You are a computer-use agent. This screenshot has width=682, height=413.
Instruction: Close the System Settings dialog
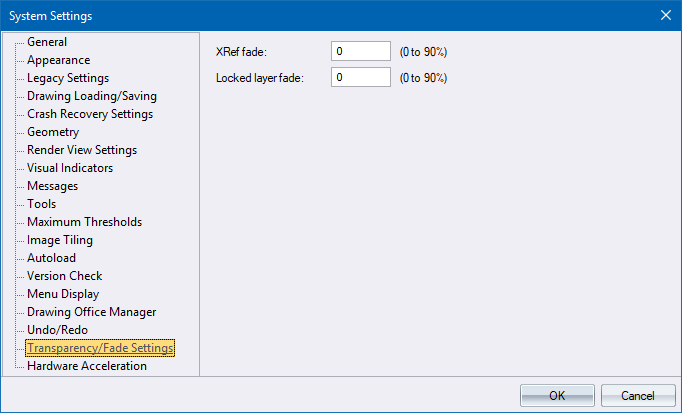click(665, 15)
